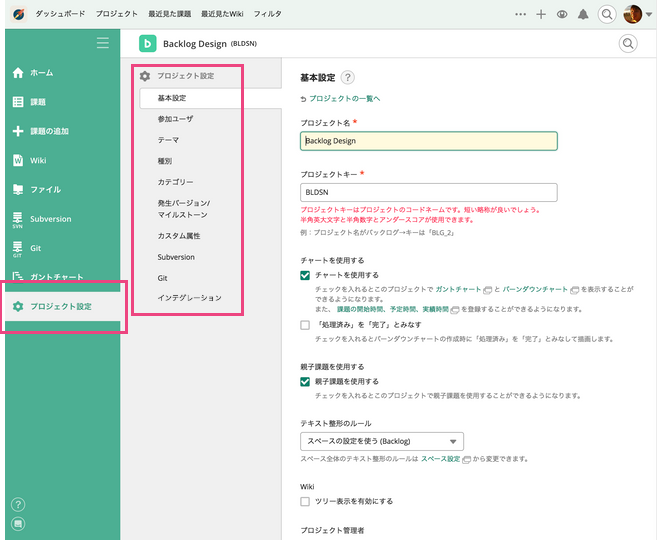This screenshot has width=657, height=540.
Task: Collapse sidebar with hamburger icon
Action: (x=103, y=43)
